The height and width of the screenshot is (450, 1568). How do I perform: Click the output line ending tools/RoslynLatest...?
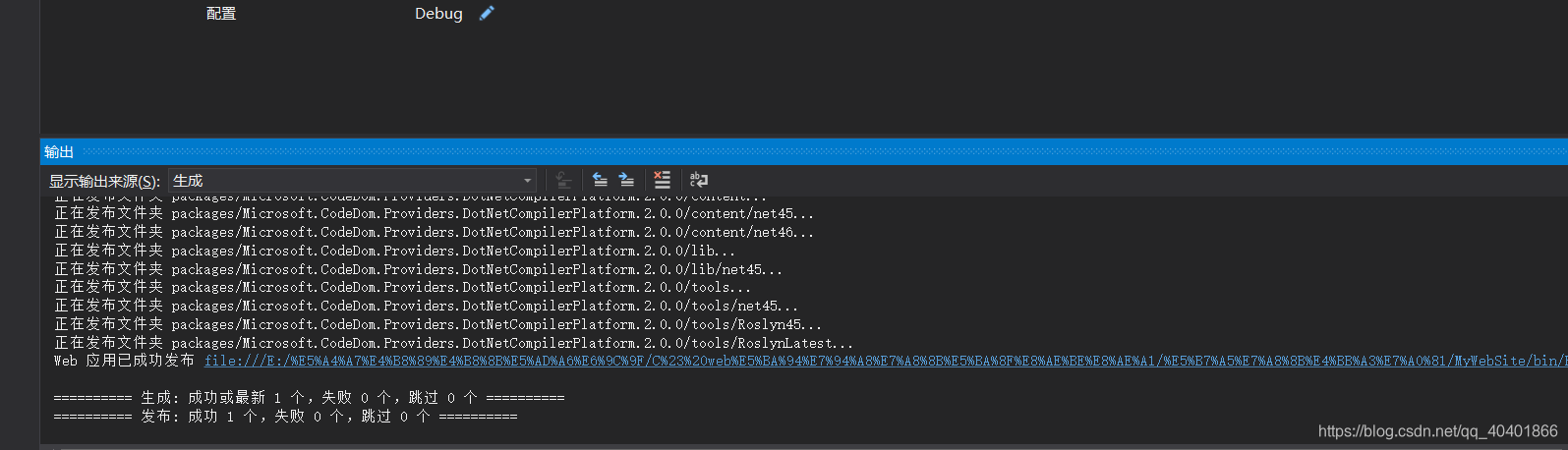453,343
